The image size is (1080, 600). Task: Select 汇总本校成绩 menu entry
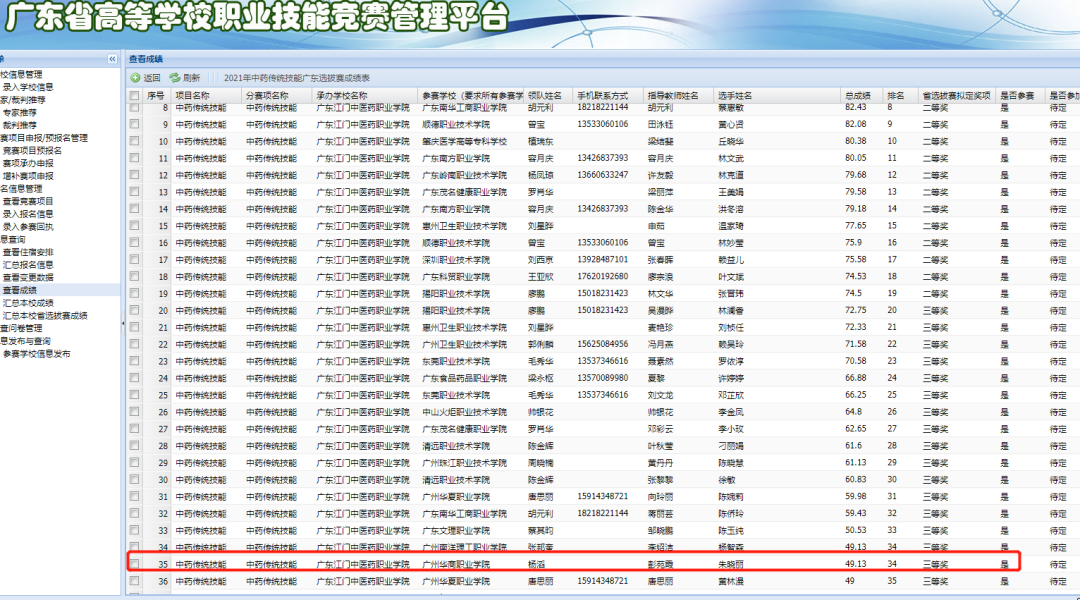pos(28,302)
